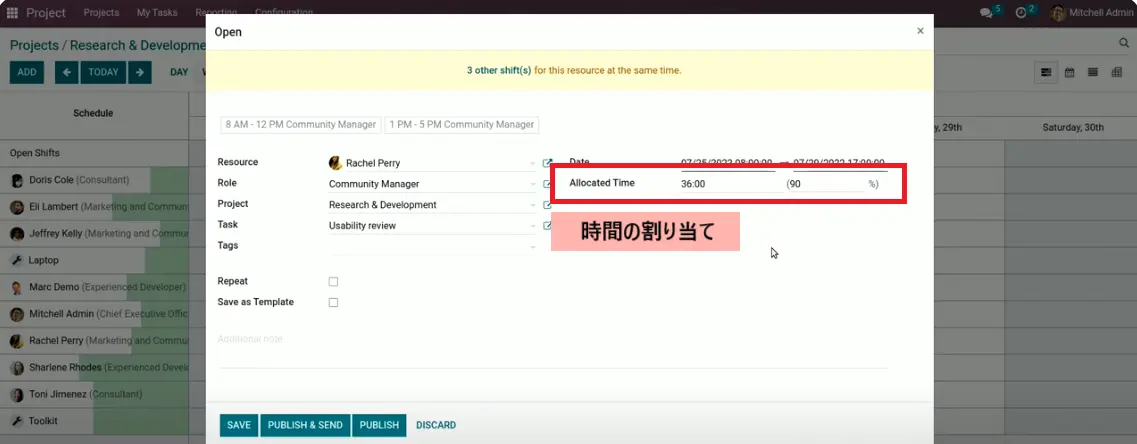
Task: Open Project external link icon
Action: [547, 205]
